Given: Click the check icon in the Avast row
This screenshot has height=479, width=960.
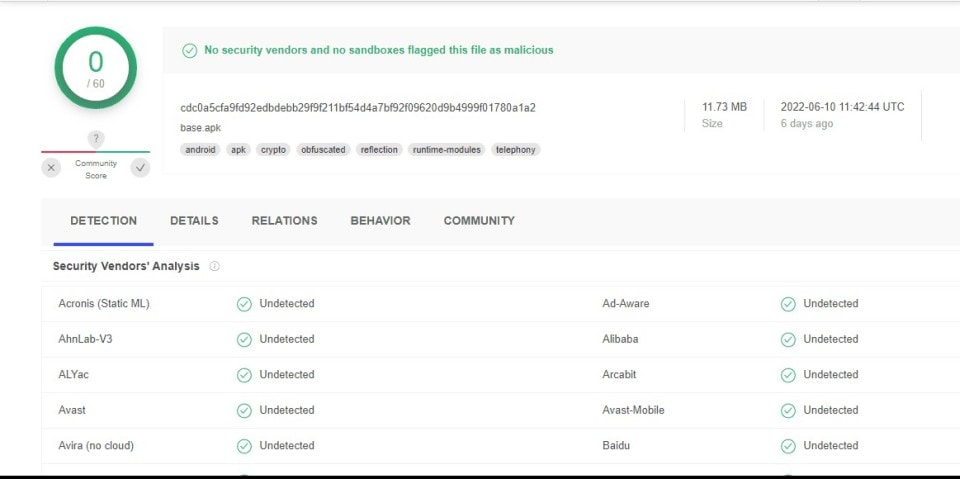Looking at the screenshot, I should tap(244, 410).
